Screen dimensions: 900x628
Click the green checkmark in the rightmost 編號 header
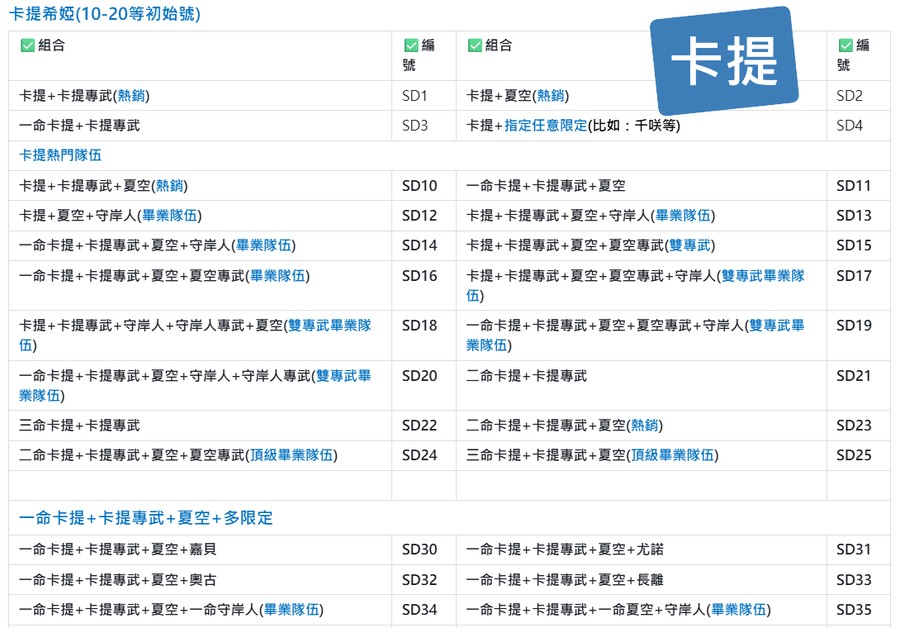tap(845, 45)
